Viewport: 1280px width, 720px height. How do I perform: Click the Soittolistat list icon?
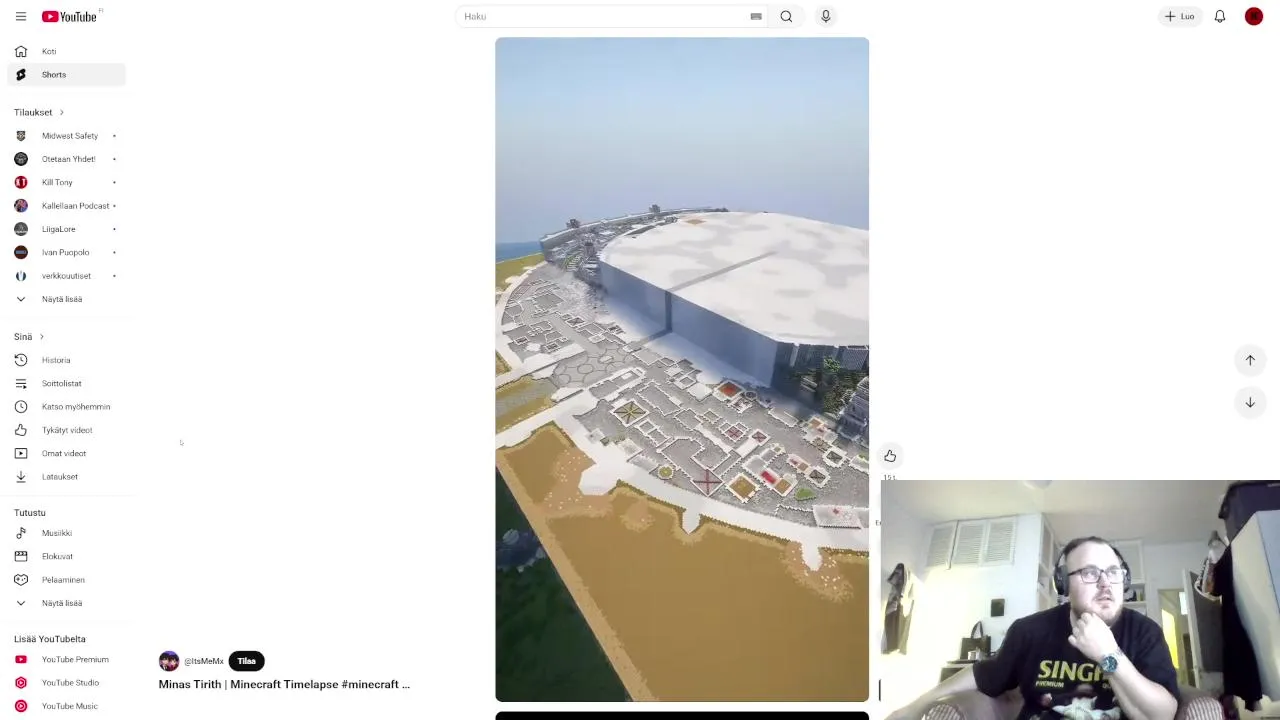coord(21,383)
